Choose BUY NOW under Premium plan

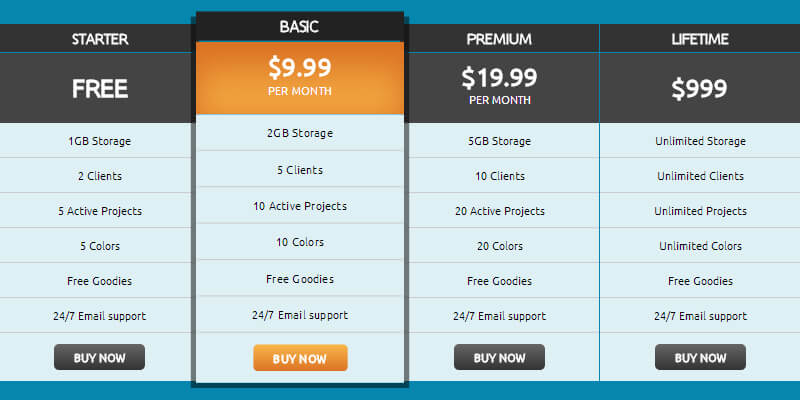coord(499,357)
